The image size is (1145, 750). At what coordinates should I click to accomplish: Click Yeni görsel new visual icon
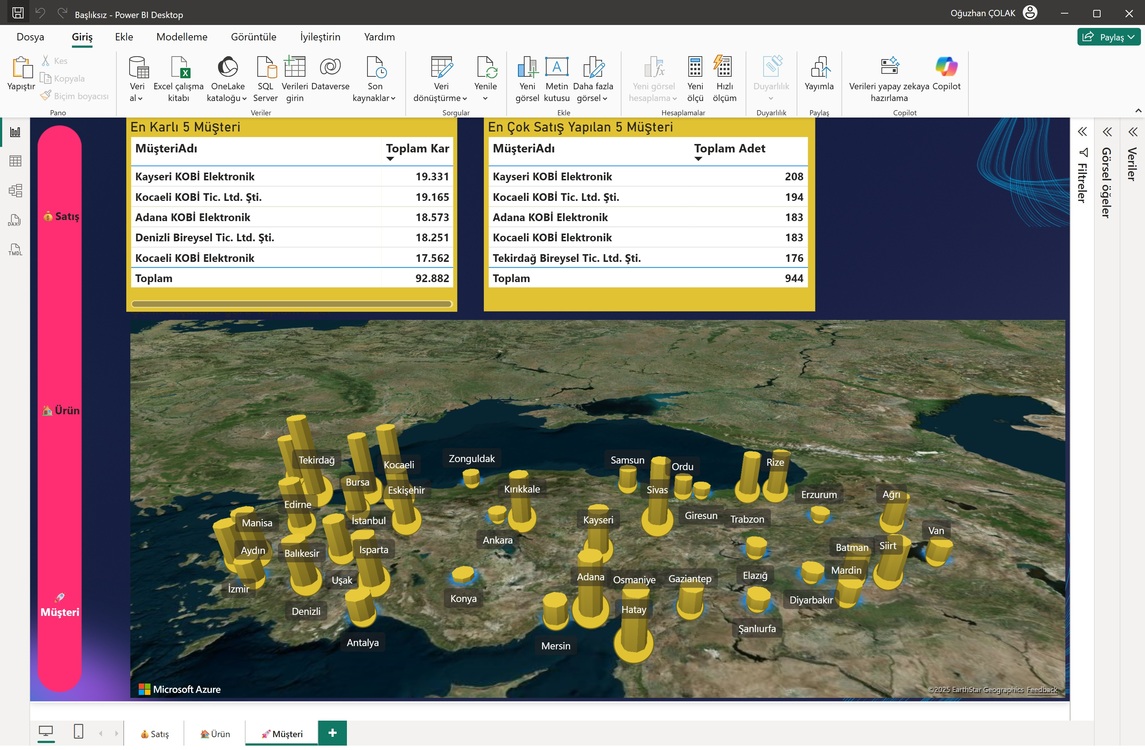(x=527, y=67)
